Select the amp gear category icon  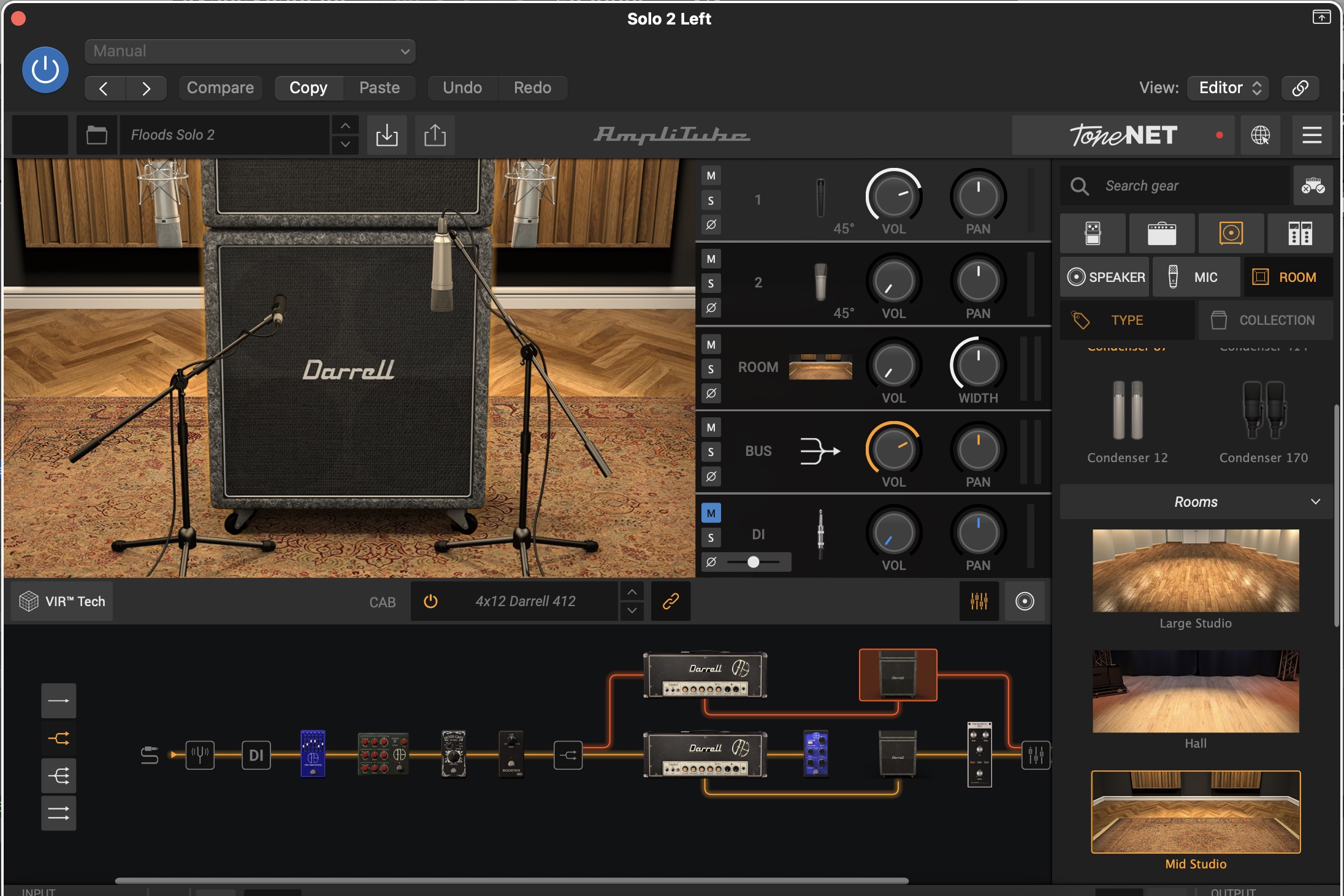click(1162, 233)
